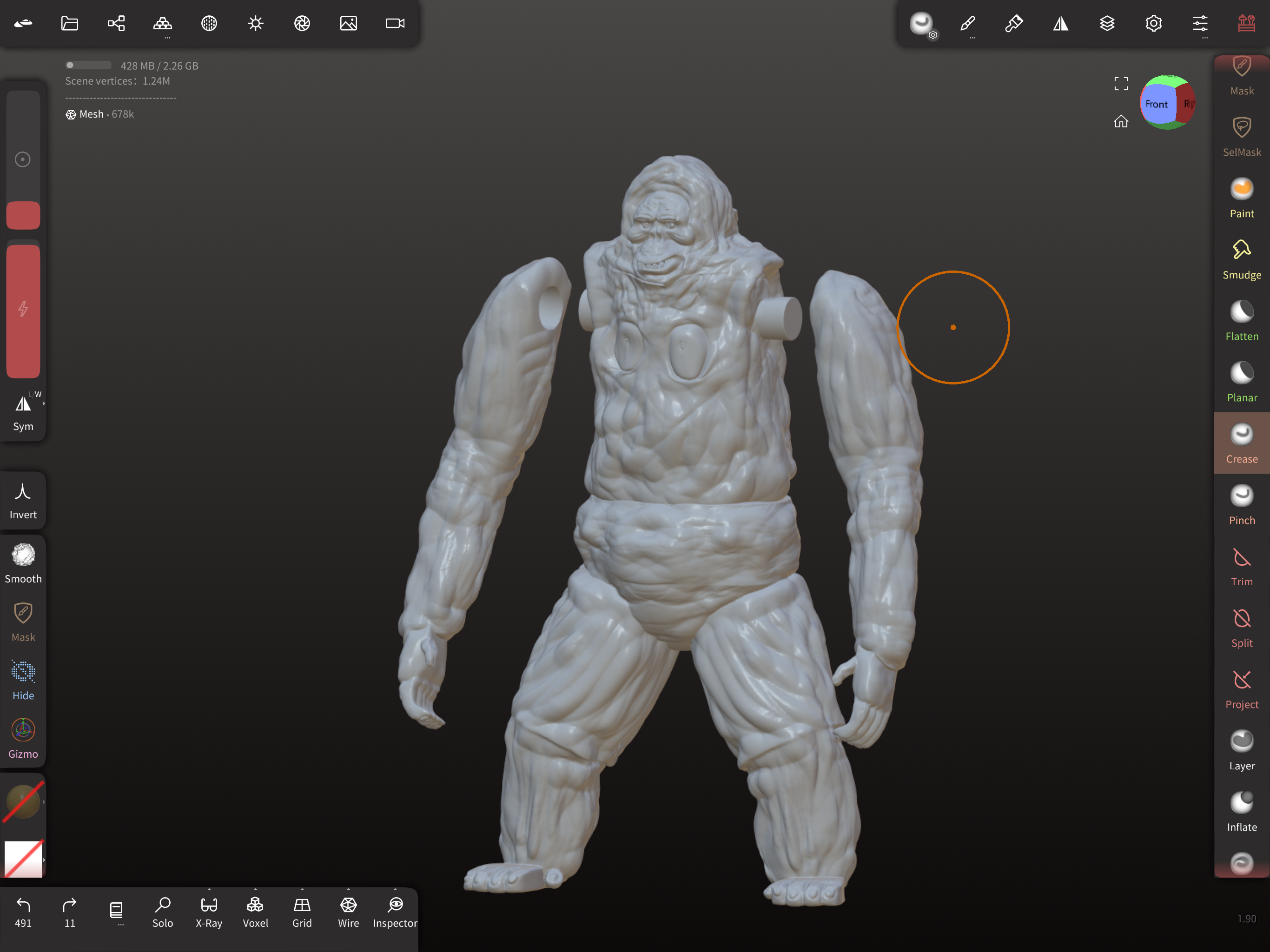Screen dimensions: 1270x952
Task: Activate the Smooth shortcut
Action: pos(23,564)
